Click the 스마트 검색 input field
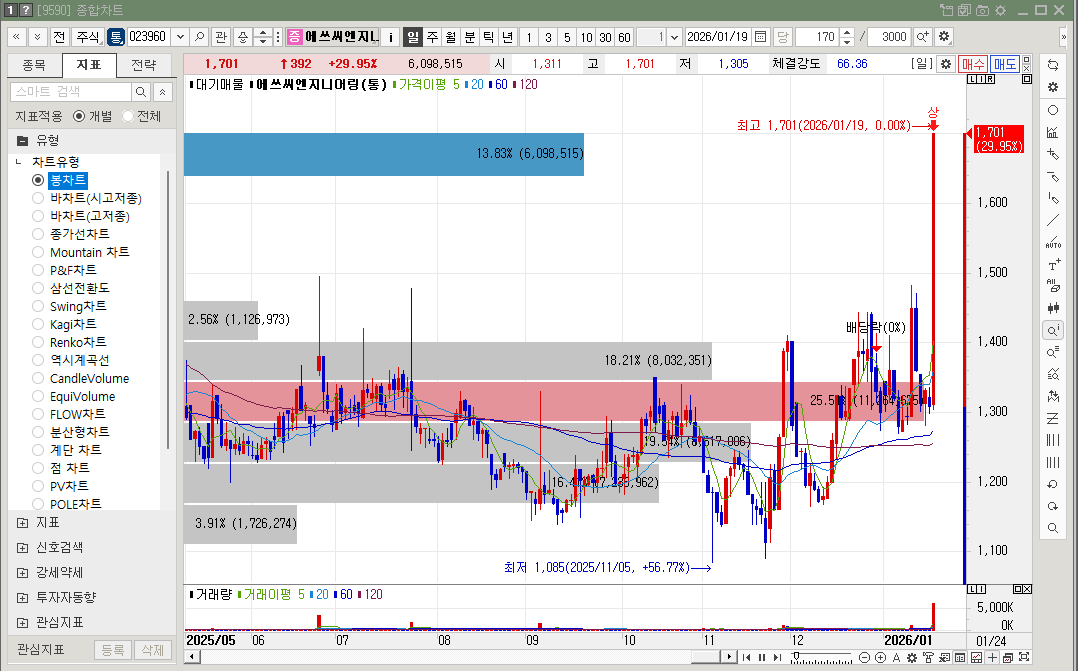This screenshot has height=671, width=1078. point(71,91)
